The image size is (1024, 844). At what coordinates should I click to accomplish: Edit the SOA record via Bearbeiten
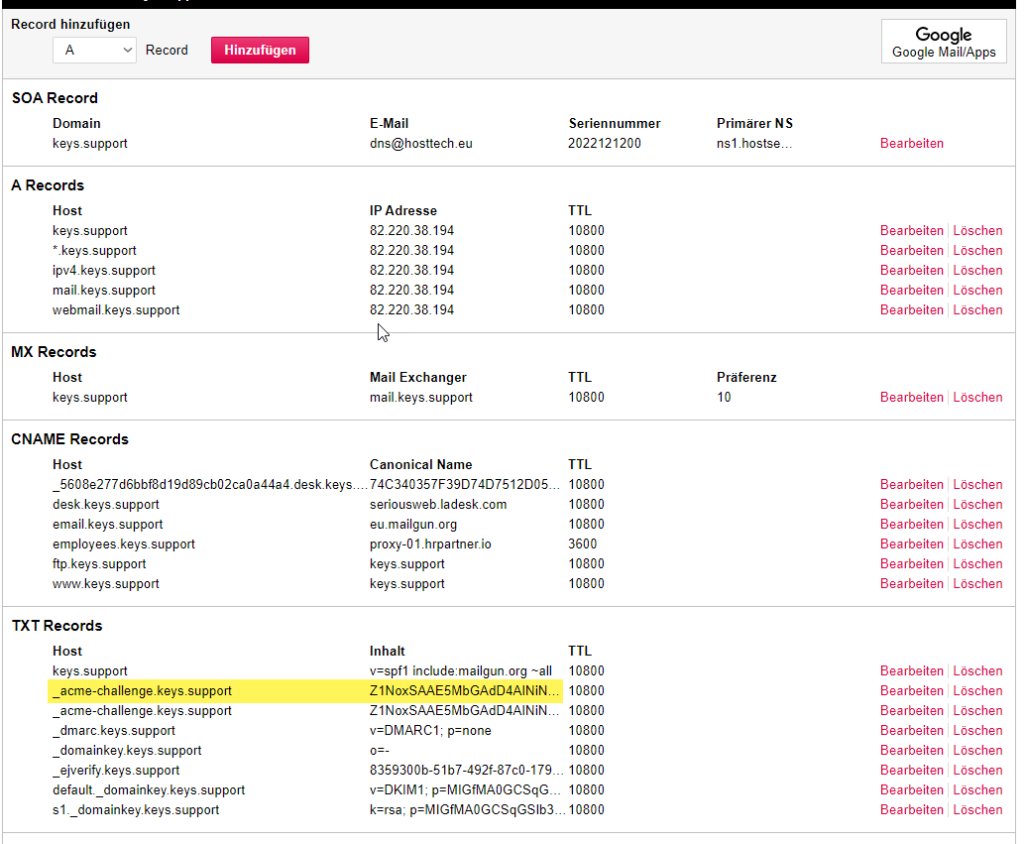(911, 143)
